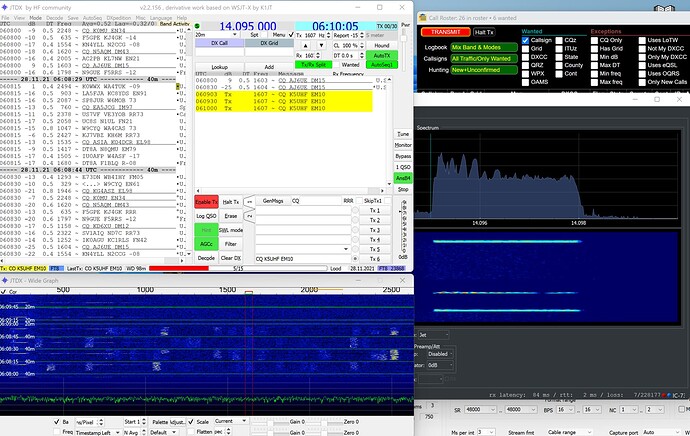Click the Bypass button
This screenshot has height=436, width=690.
click(x=403, y=156)
